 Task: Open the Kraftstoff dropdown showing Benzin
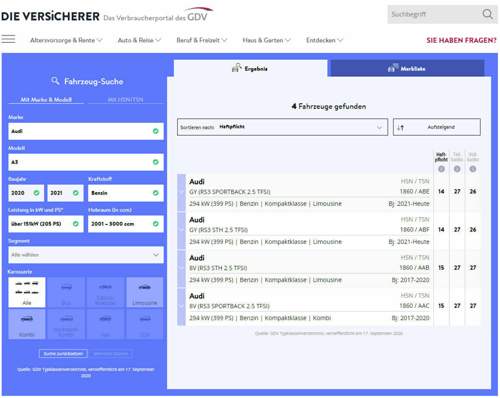pos(126,193)
